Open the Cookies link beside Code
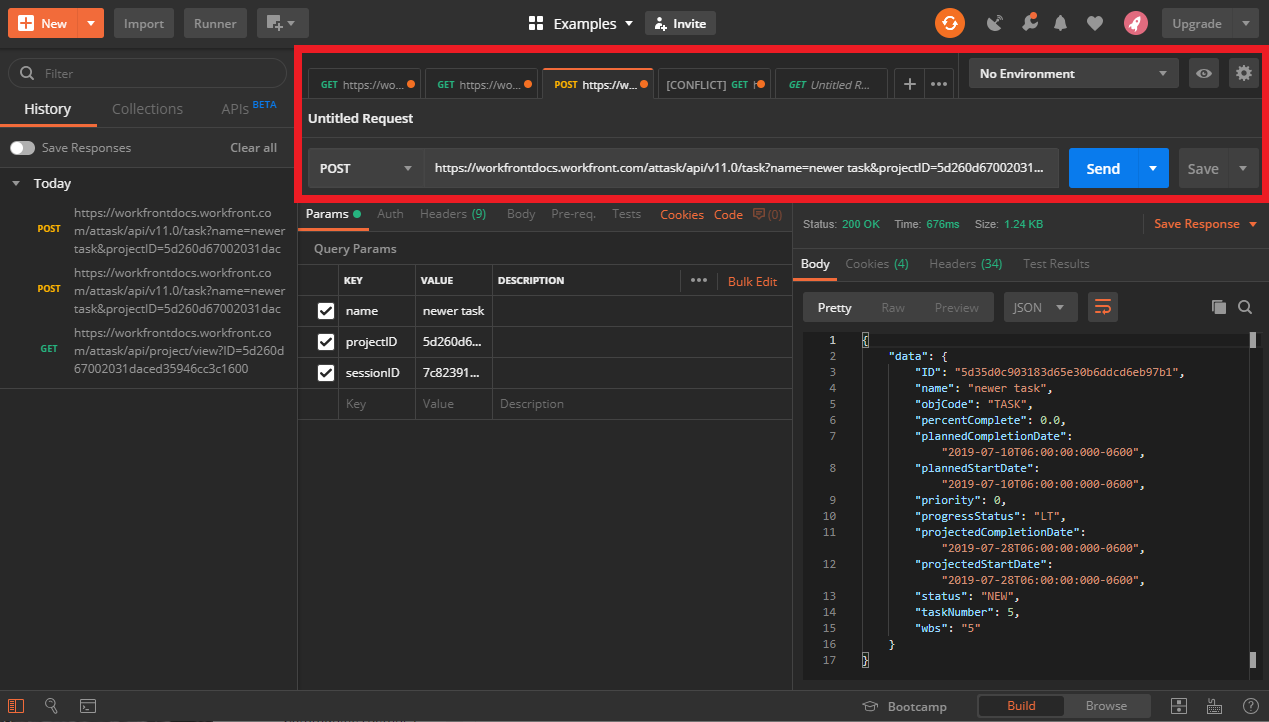1269x722 pixels. tap(682, 214)
